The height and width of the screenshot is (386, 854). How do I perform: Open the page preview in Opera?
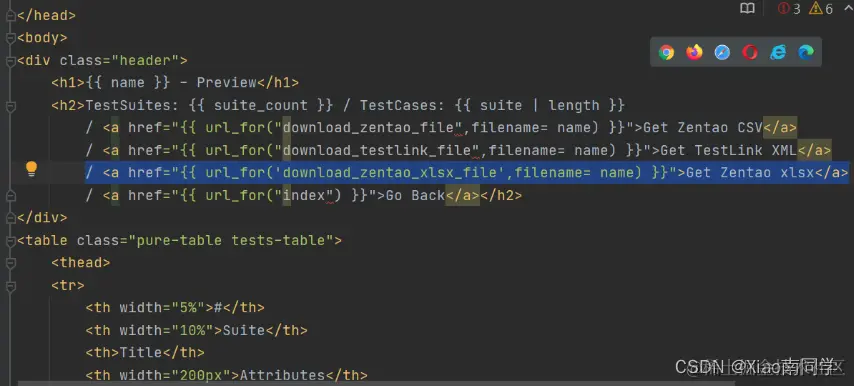[x=750, y=52]
